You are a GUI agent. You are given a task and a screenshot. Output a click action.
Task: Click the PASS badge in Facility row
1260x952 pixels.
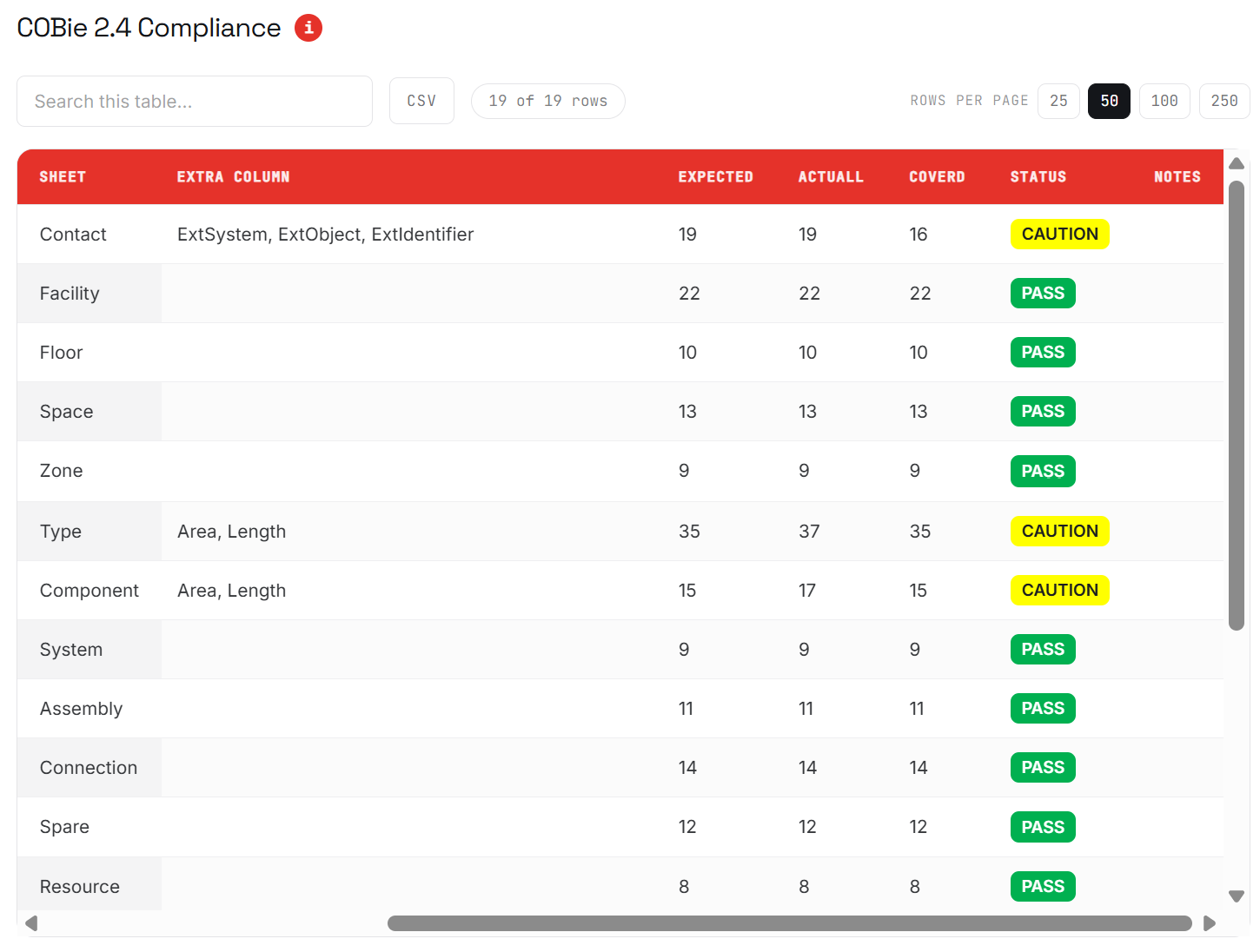point(1043,293)
